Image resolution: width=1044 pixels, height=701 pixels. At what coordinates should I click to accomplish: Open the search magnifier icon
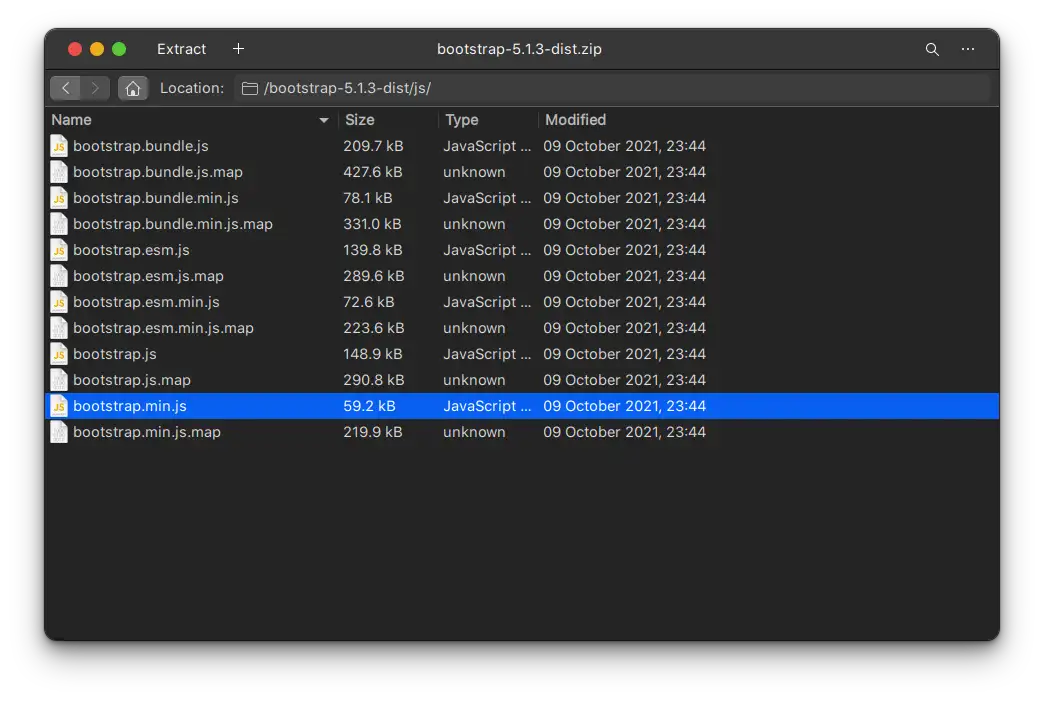point(932,49)
